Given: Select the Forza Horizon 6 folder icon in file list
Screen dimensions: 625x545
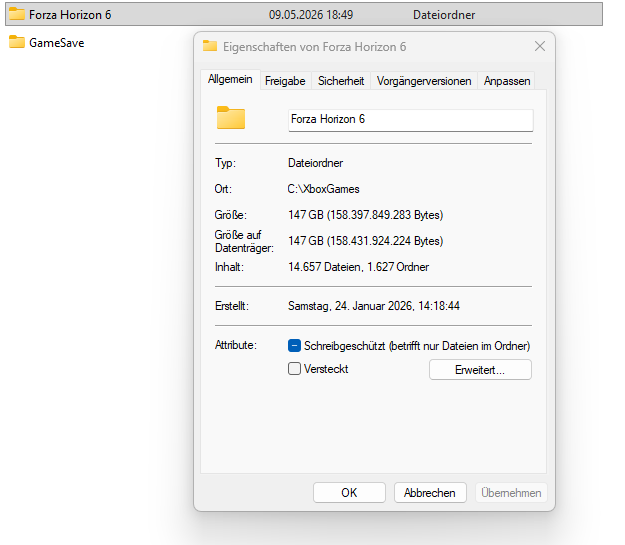Looking at the screenshot, I should (x=17, y=14).
